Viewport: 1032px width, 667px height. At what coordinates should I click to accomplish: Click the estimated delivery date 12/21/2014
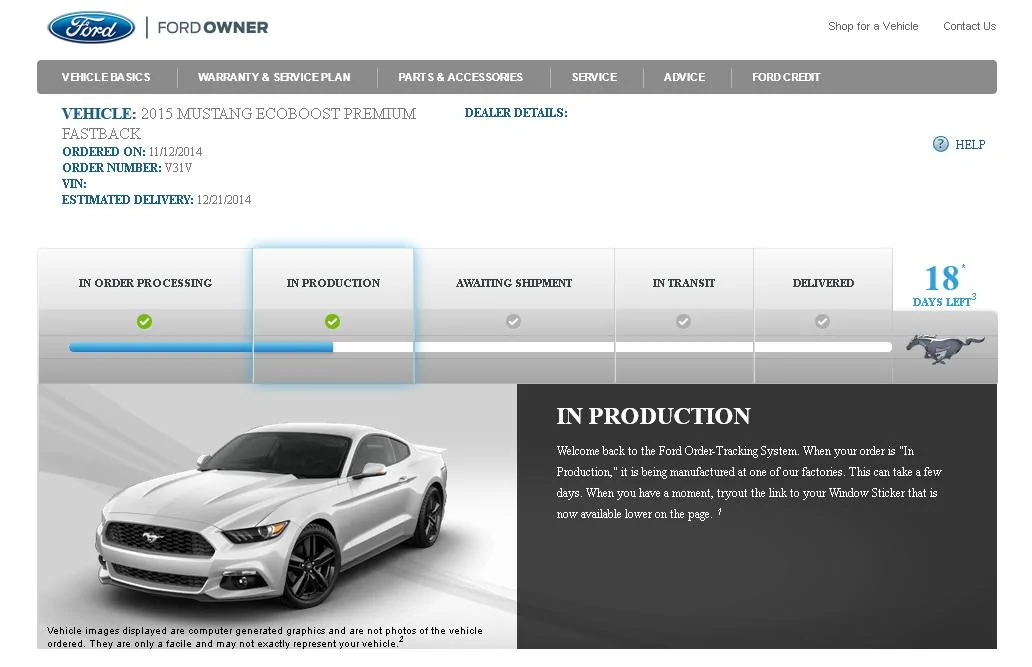pyautogui.click(x=224, y=200)
